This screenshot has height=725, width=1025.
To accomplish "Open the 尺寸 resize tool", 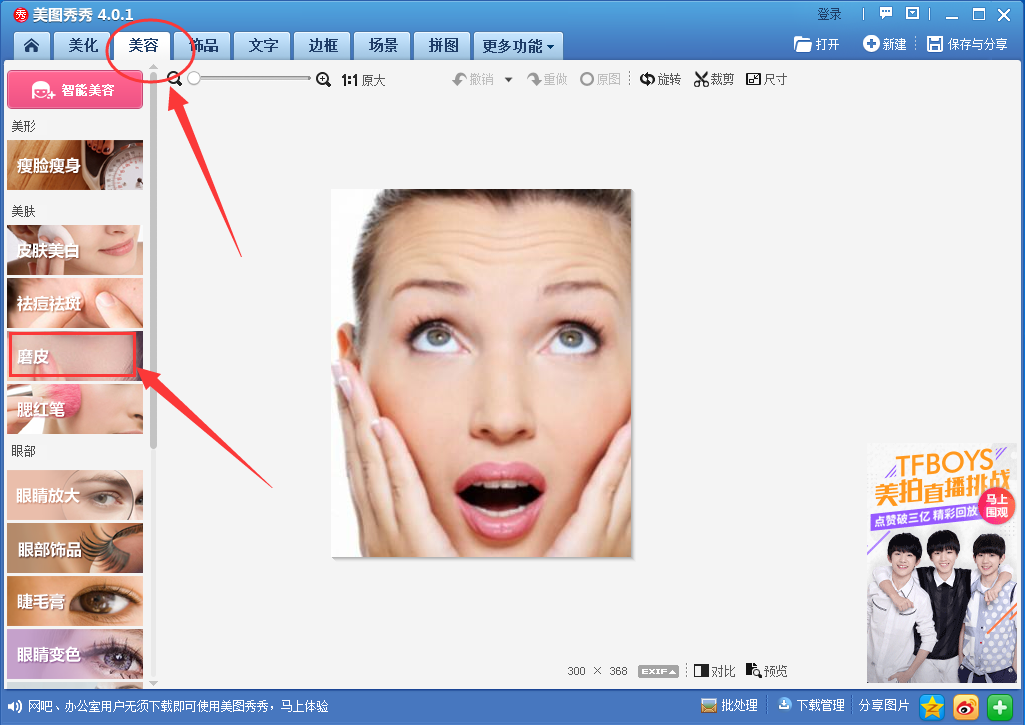I will 765,79.
